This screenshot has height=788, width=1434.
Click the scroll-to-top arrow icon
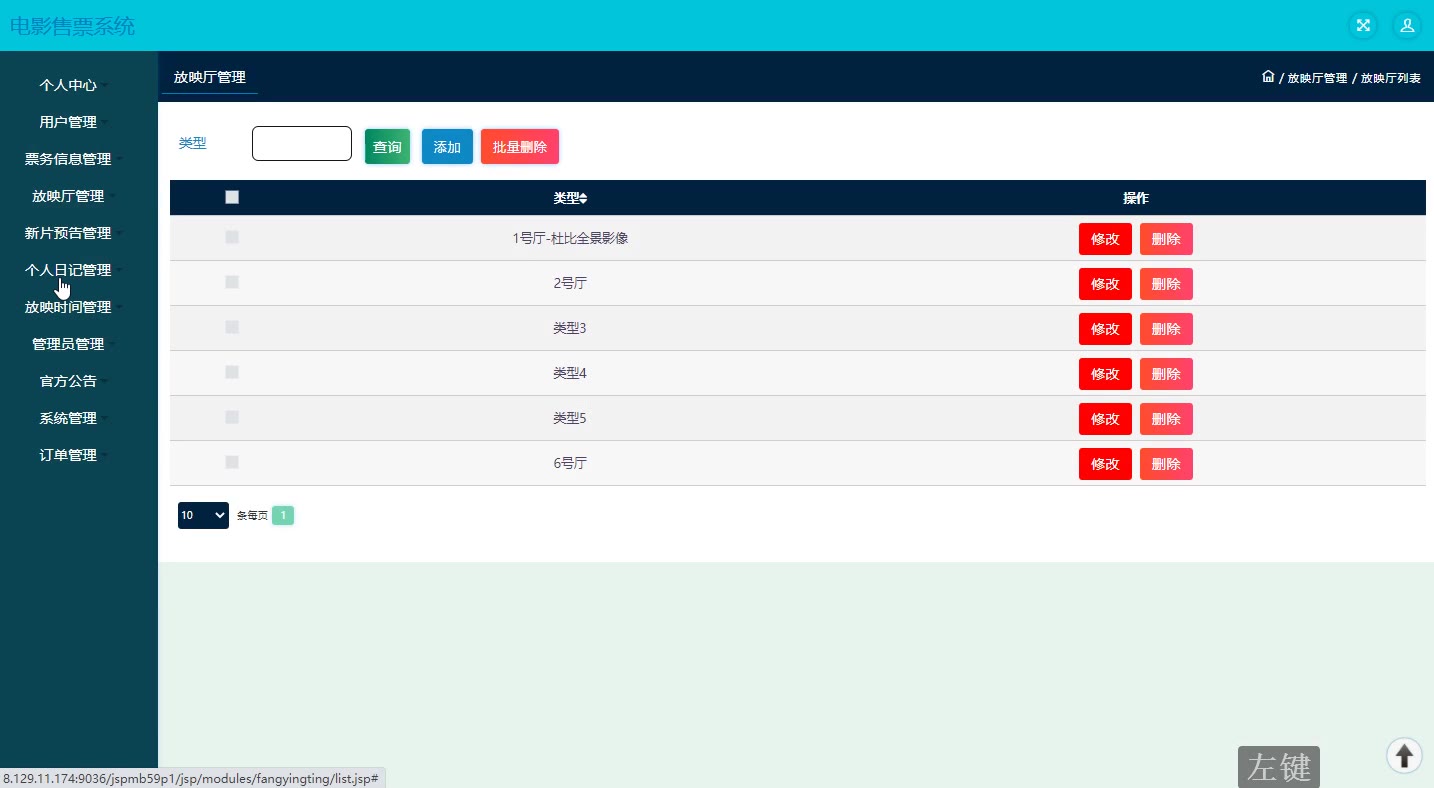[x=1404, y=755]
